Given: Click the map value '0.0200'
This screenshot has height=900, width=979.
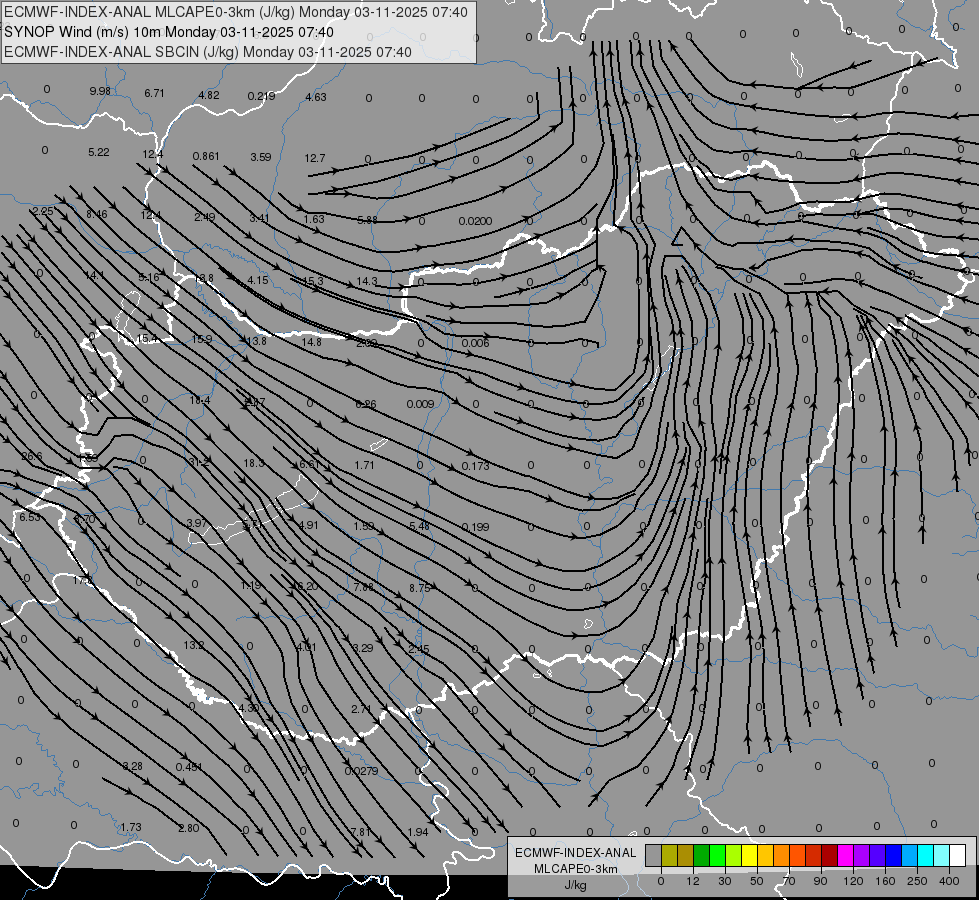Looking at the screenshot, I should click(x=475, y=221).
